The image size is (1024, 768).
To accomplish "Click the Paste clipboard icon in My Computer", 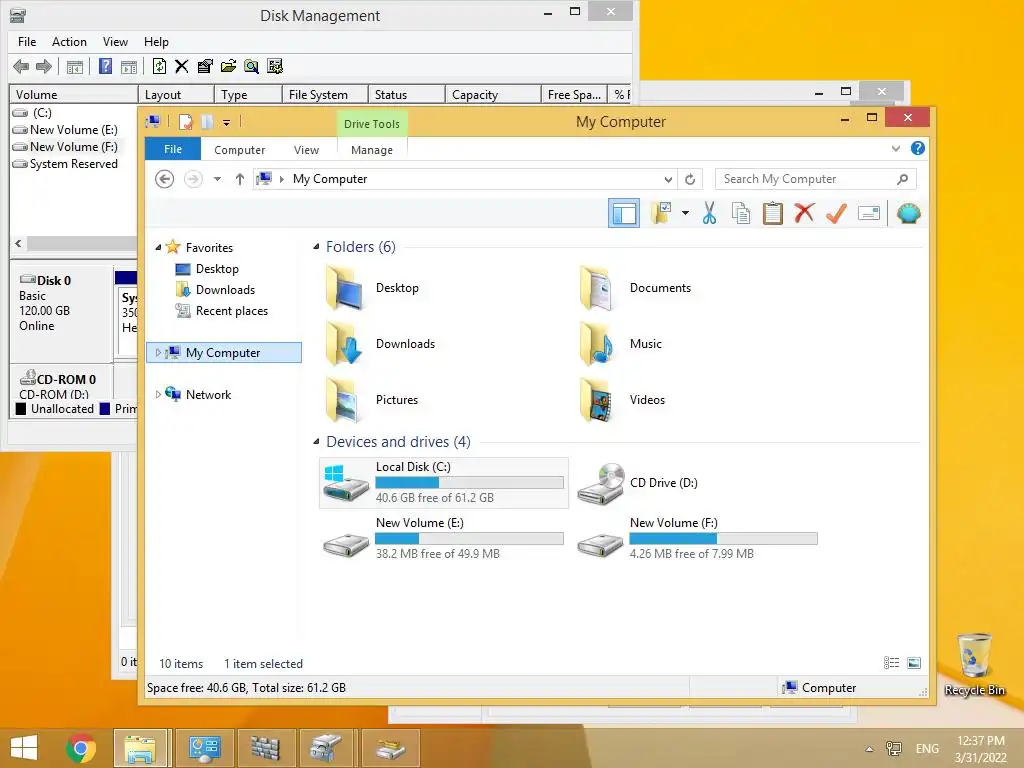I will (x=773, y=214).
